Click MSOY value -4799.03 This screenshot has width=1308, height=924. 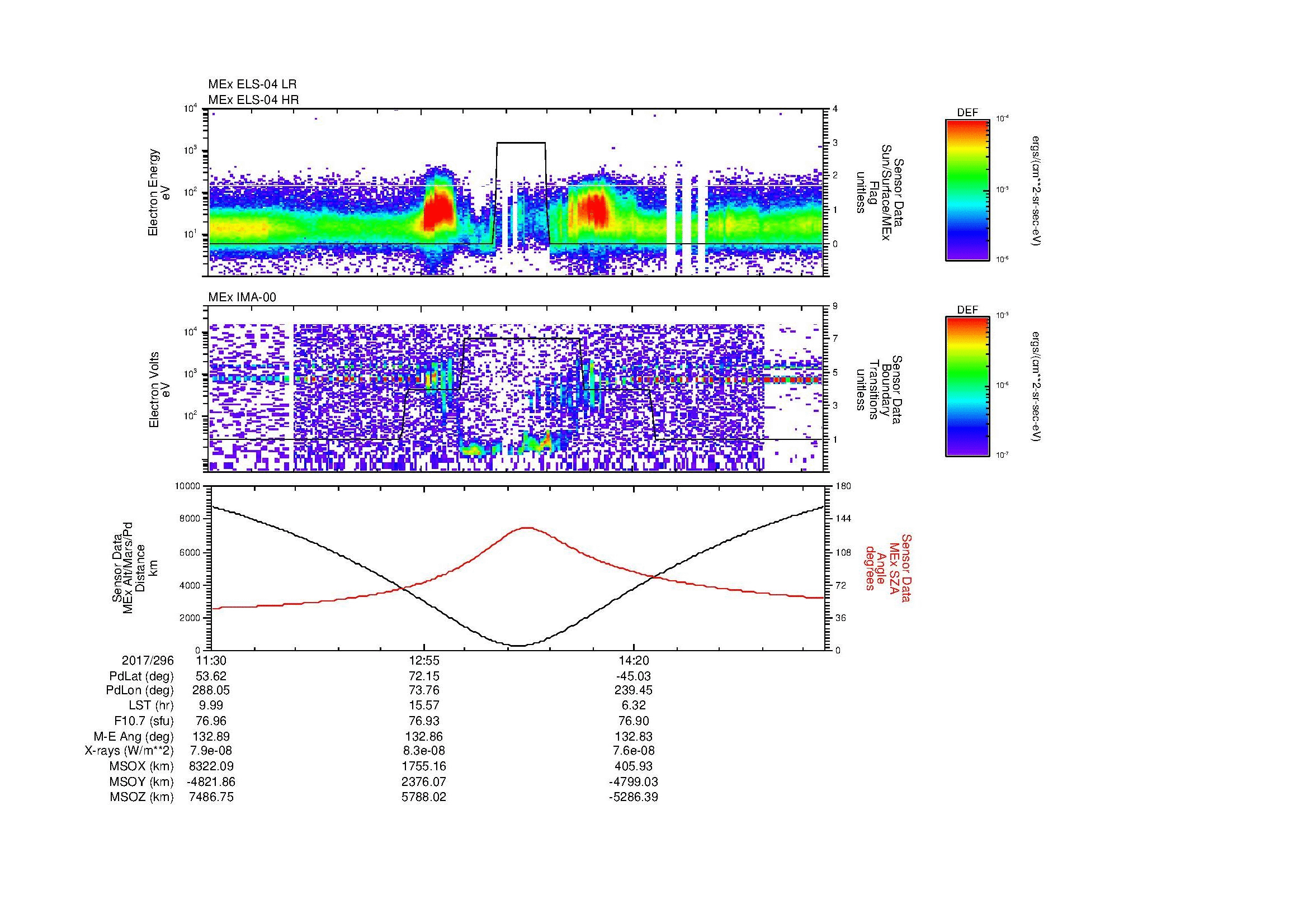[634, 781]
